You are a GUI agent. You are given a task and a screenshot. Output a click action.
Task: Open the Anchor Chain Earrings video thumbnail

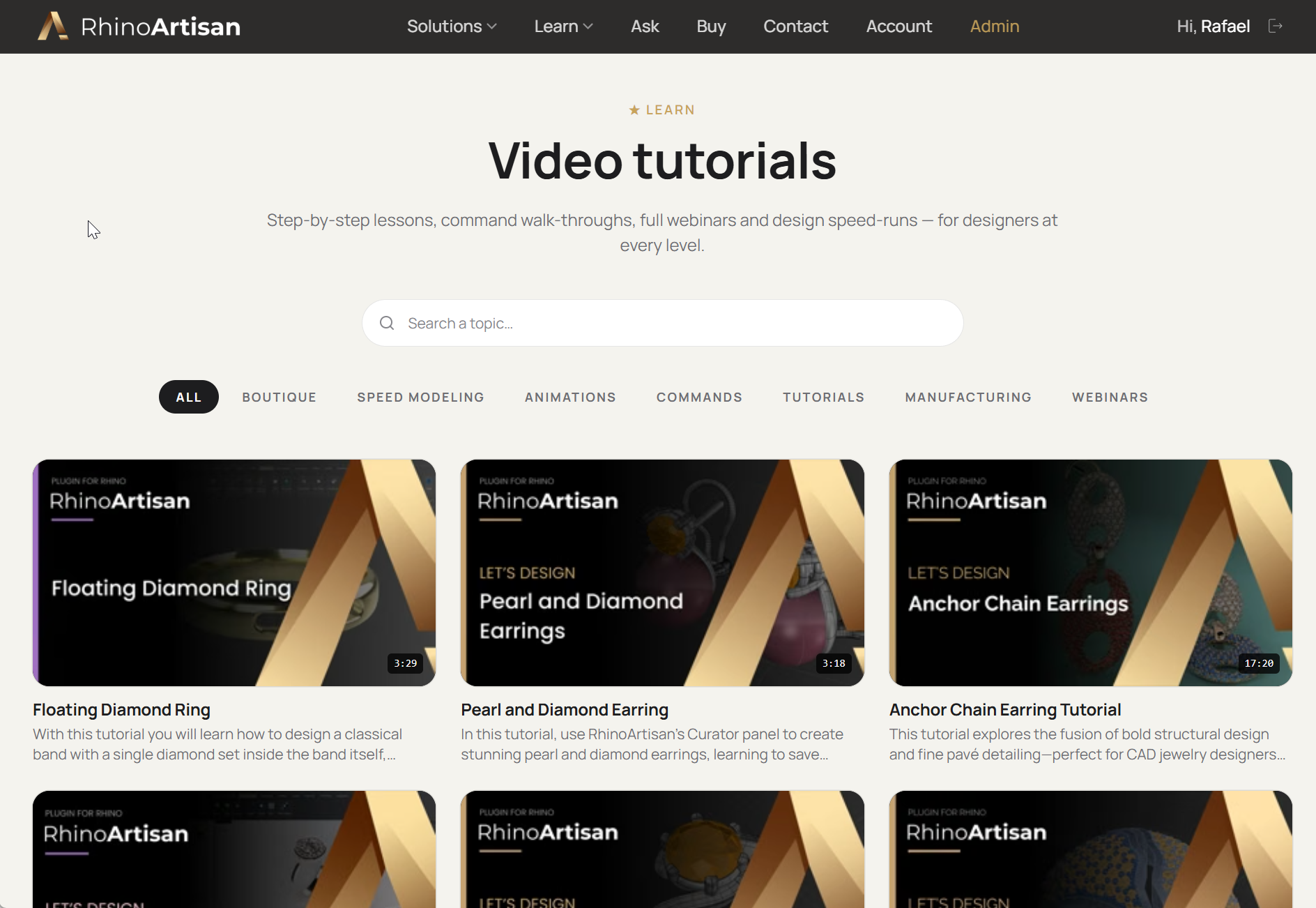[1091, 573]
